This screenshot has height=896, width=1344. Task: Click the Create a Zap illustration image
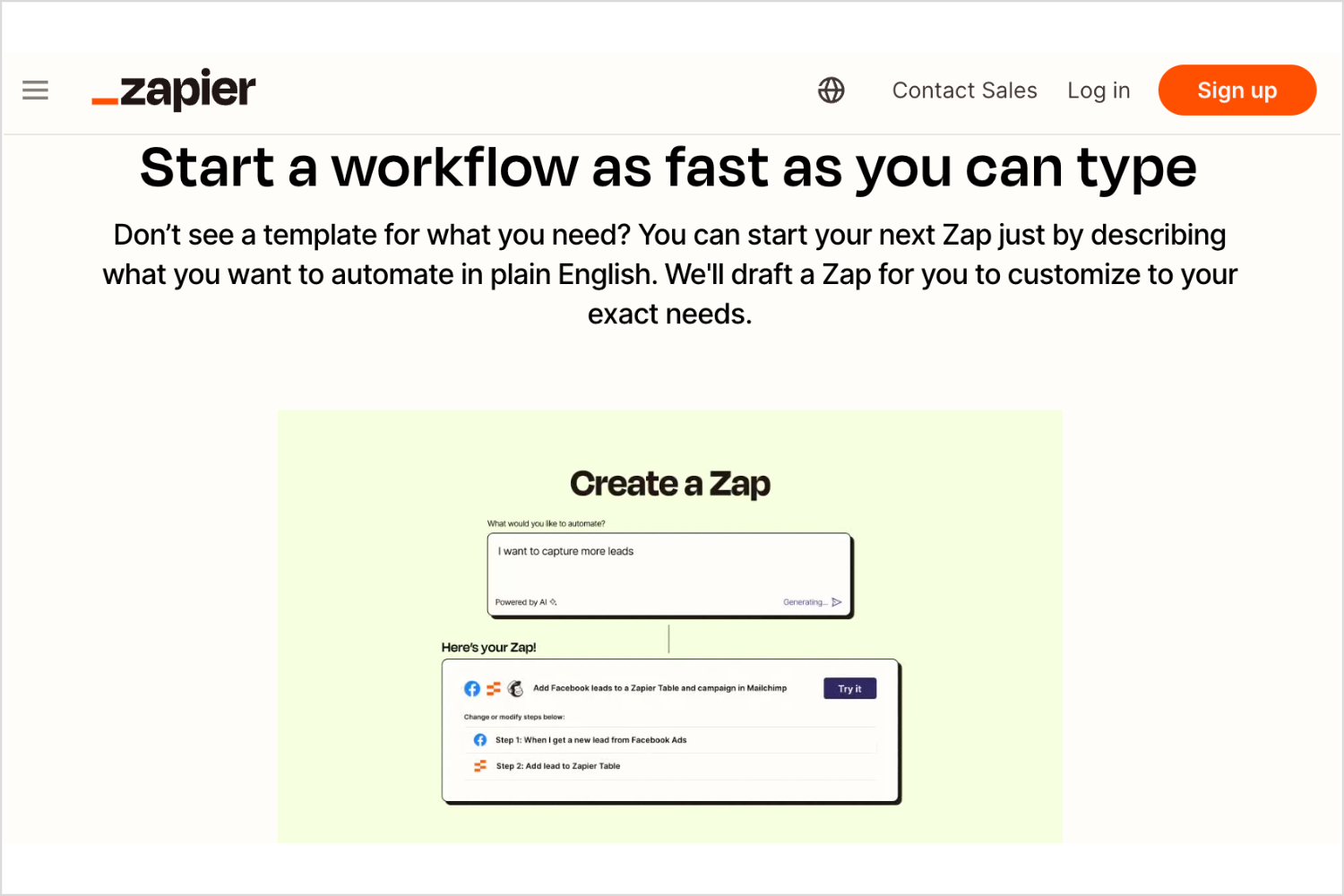(670, 626)
